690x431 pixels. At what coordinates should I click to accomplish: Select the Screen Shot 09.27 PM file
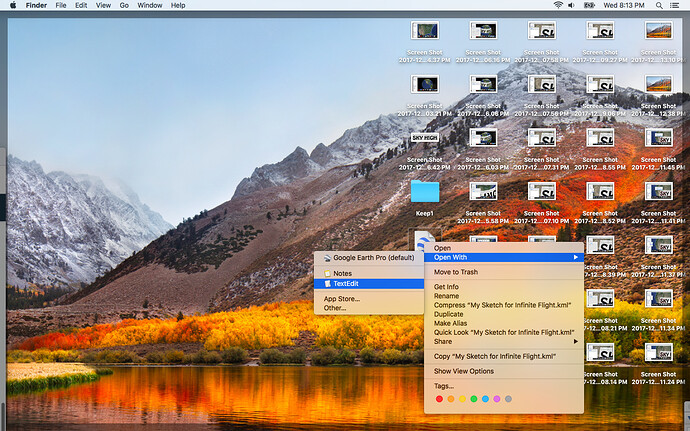tap(600, 30)
